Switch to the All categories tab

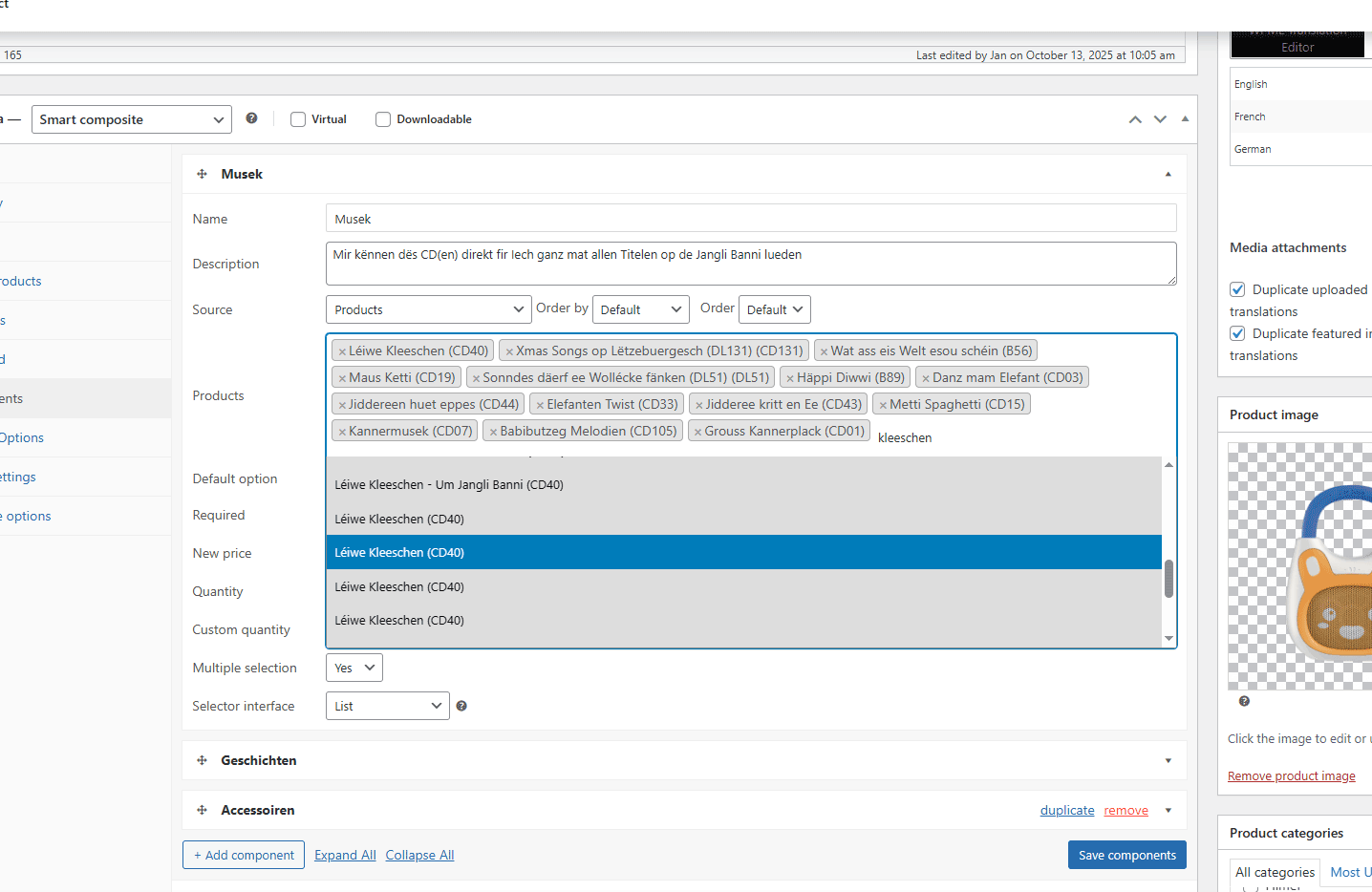pyautogui.click(x=1275, y=872)
